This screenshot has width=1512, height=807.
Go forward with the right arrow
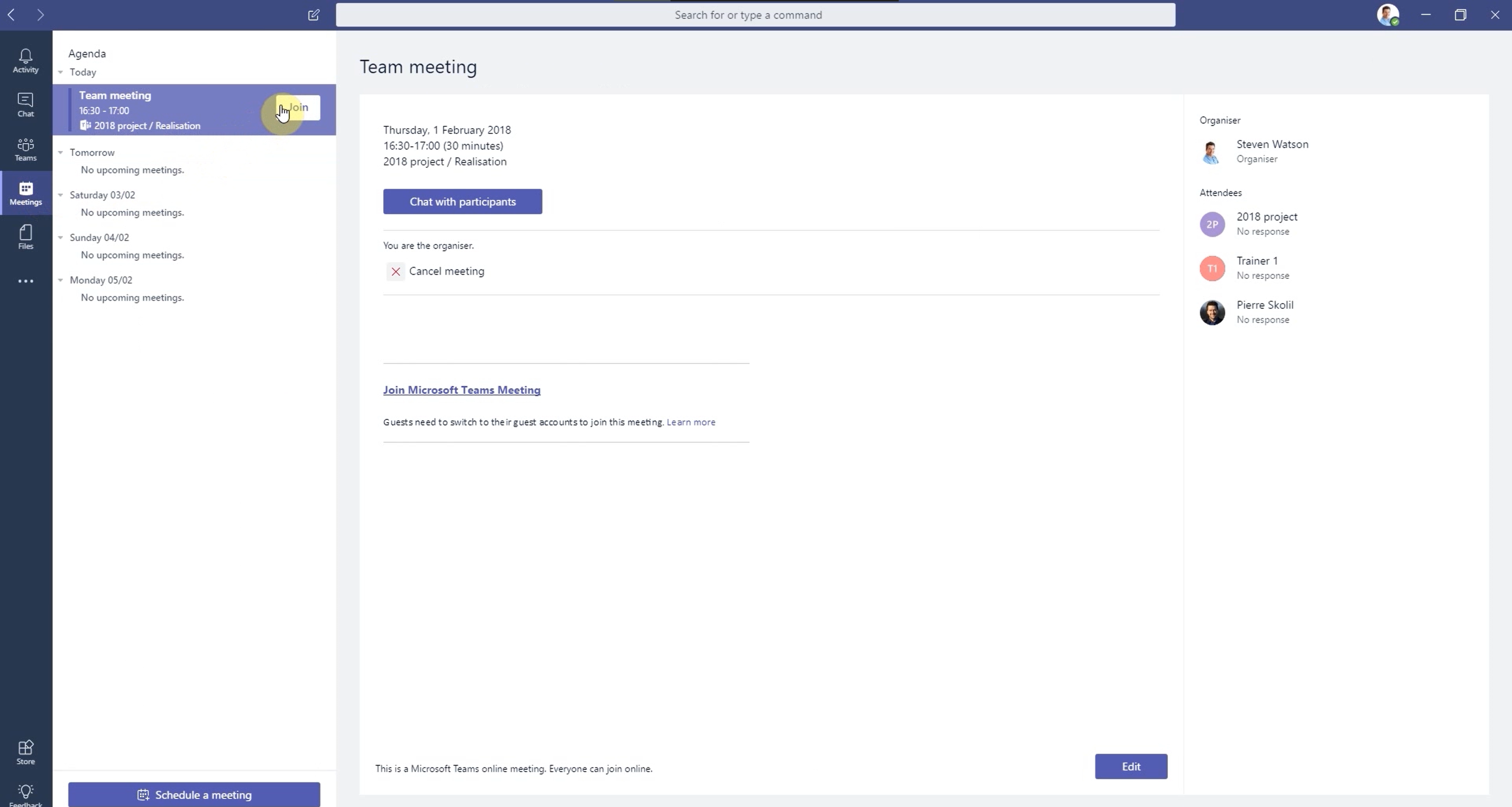pyautogui.click(x=40, y=15)
